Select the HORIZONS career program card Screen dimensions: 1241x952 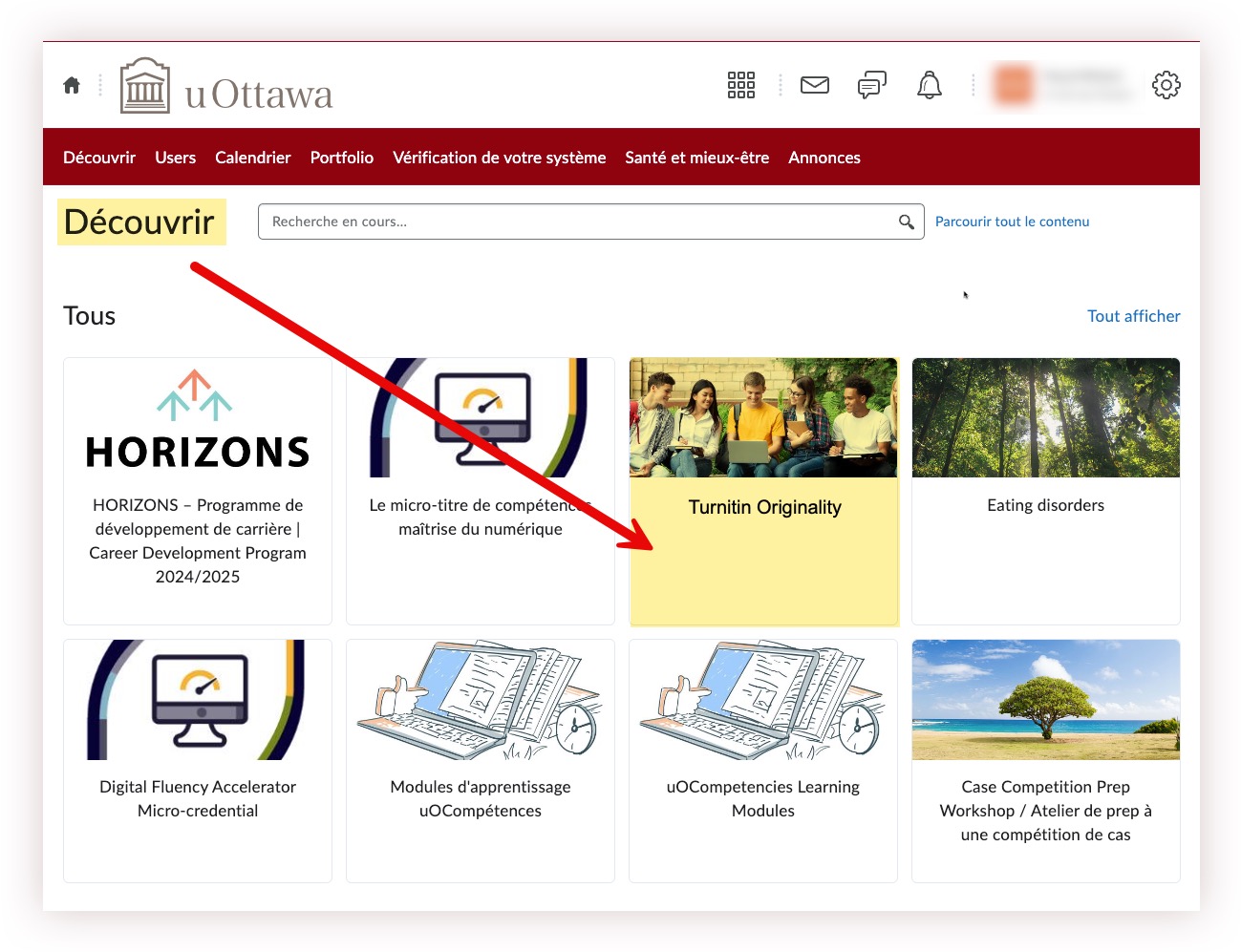[x=198, y=492]
